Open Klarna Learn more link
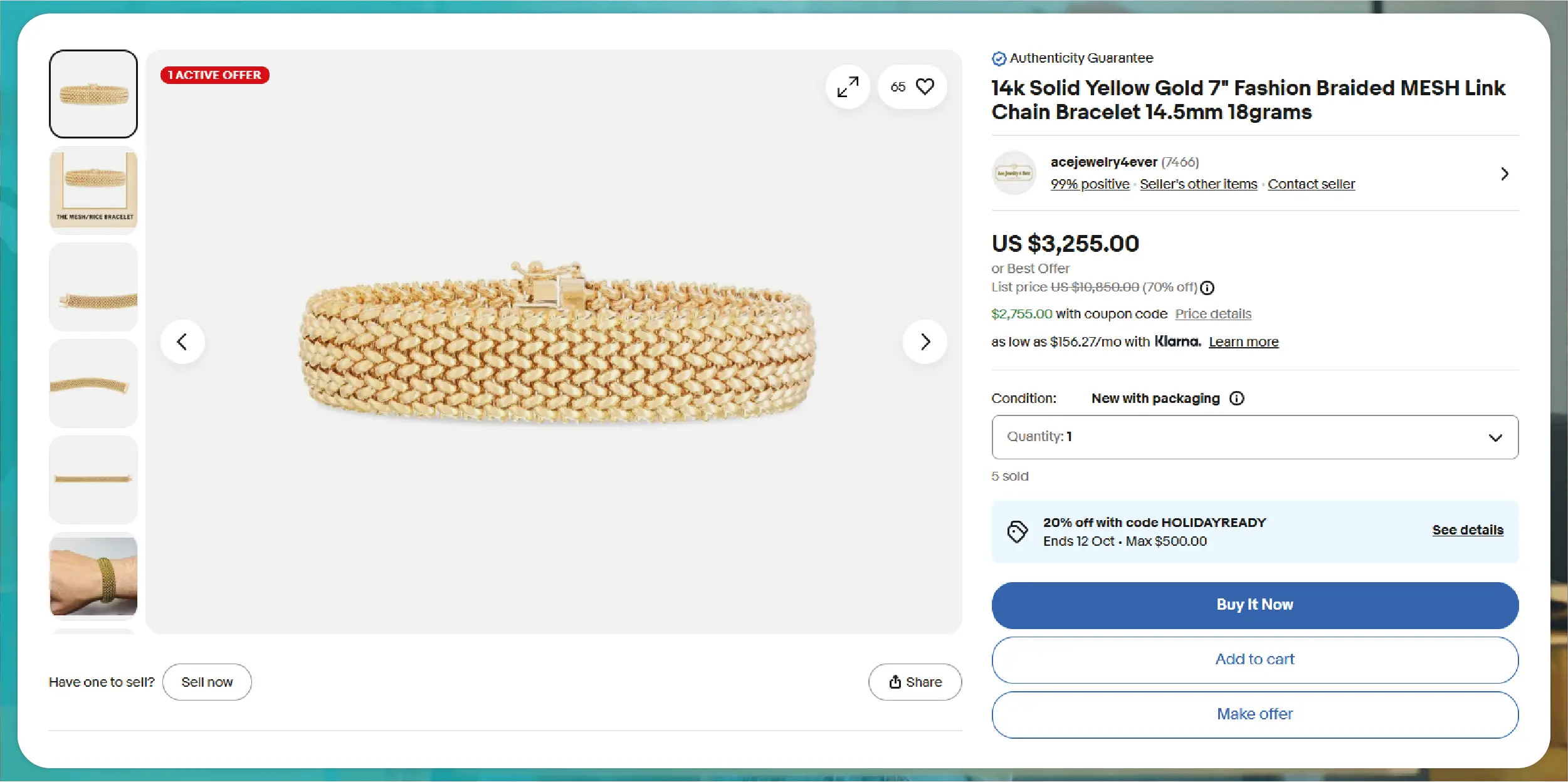This screenshot has width=1568, height=782. [1243, 342]
